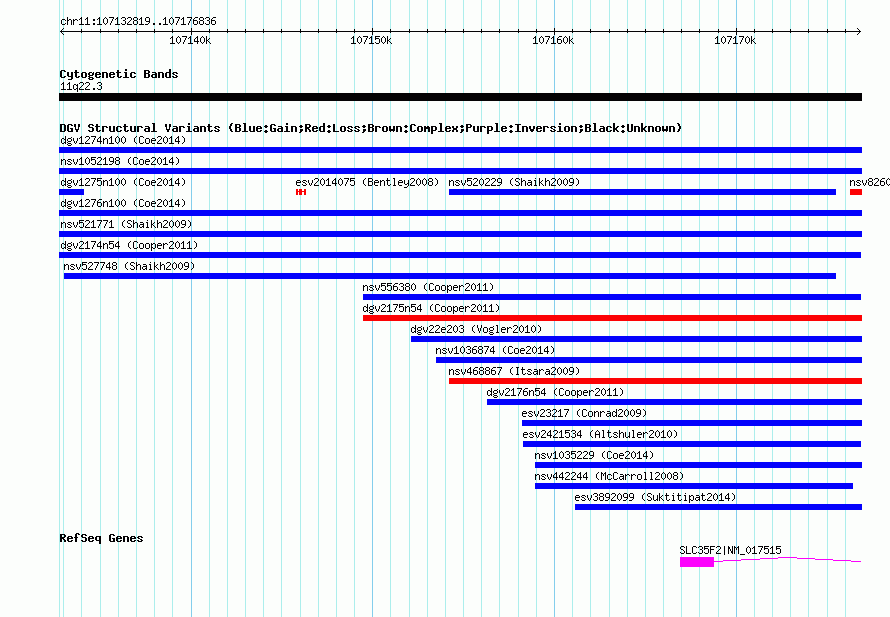Open the nsv520229 (Shaikh2009) variant label

pos(514,182)
